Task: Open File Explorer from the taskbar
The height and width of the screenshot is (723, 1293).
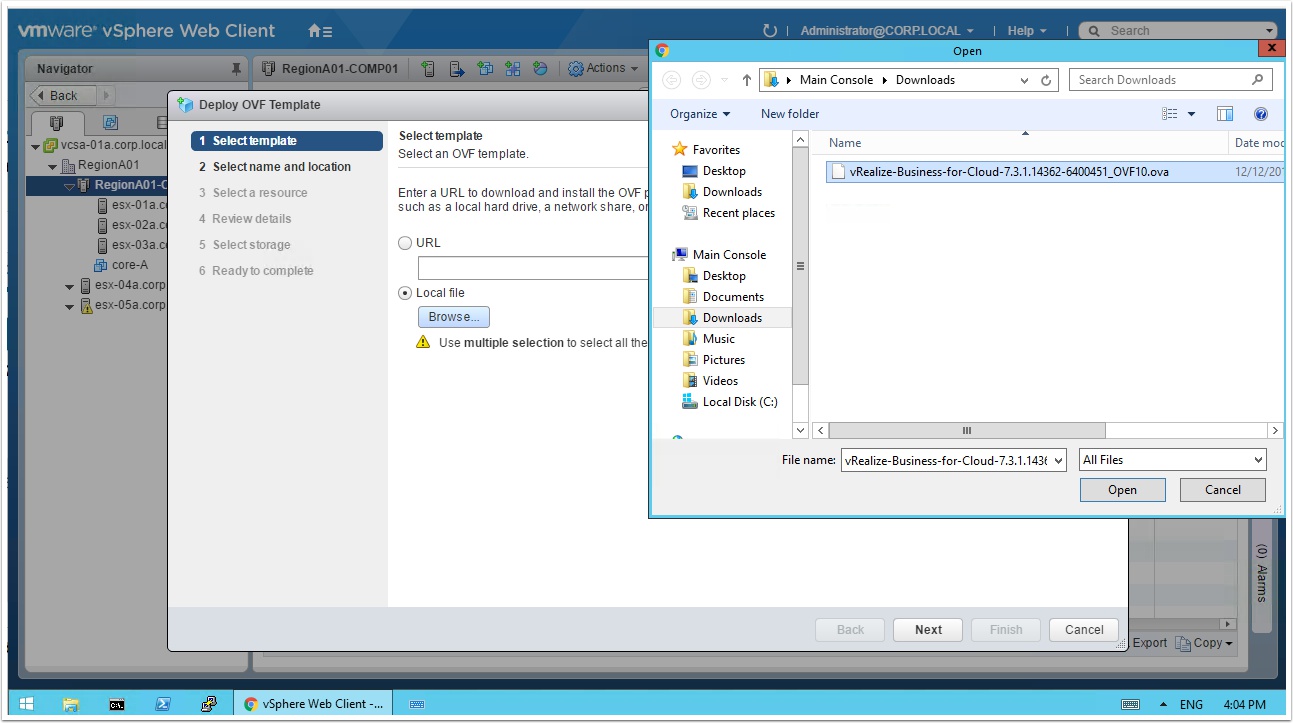Action: (71, 704)
